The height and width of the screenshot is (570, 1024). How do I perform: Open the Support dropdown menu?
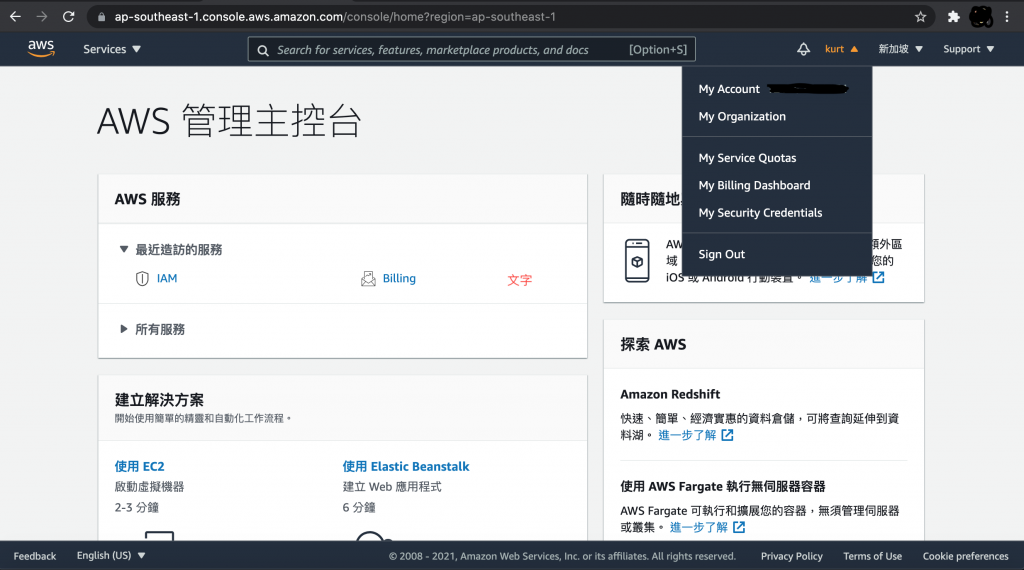coord(968,49)
